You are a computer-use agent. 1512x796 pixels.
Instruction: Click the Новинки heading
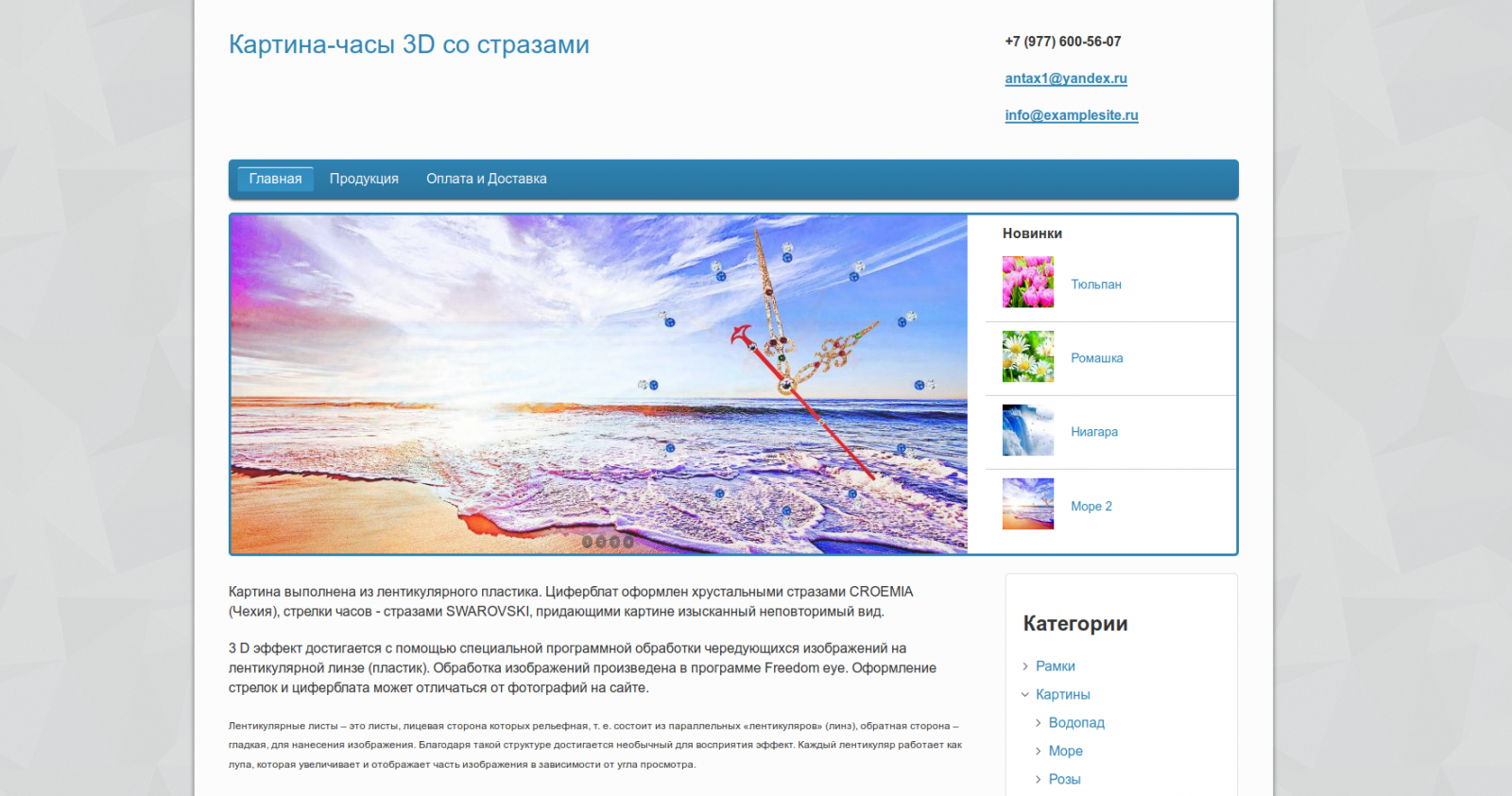(1032, 234)
